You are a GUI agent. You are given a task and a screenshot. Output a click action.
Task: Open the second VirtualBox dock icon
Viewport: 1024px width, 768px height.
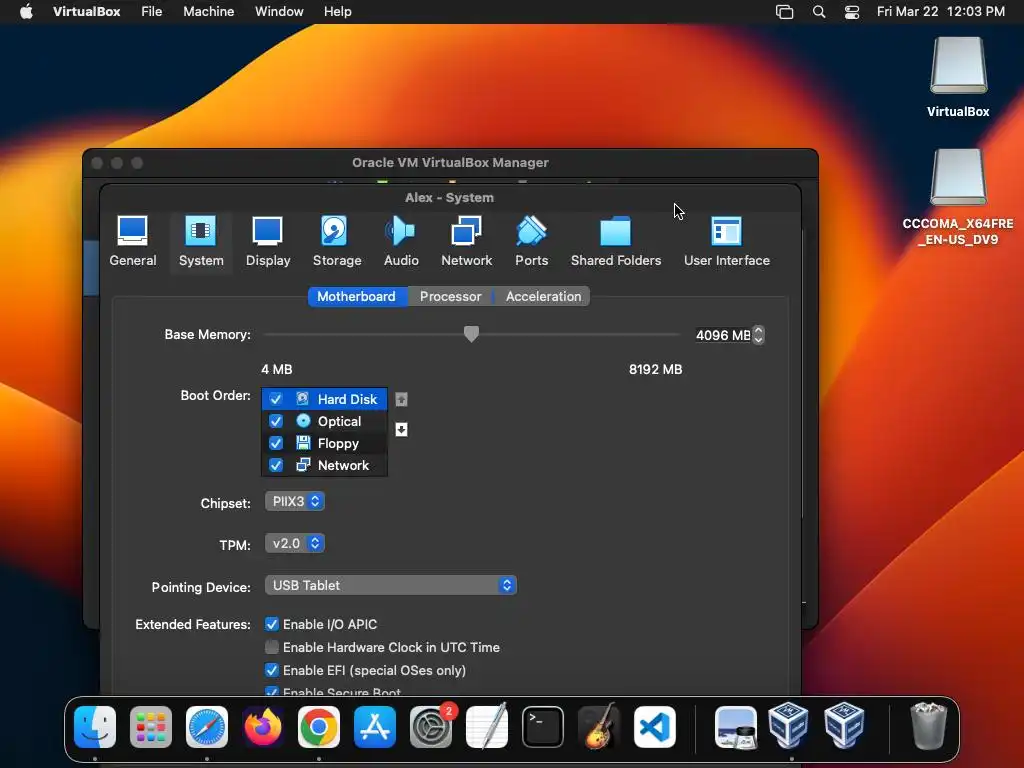(844, 727)
